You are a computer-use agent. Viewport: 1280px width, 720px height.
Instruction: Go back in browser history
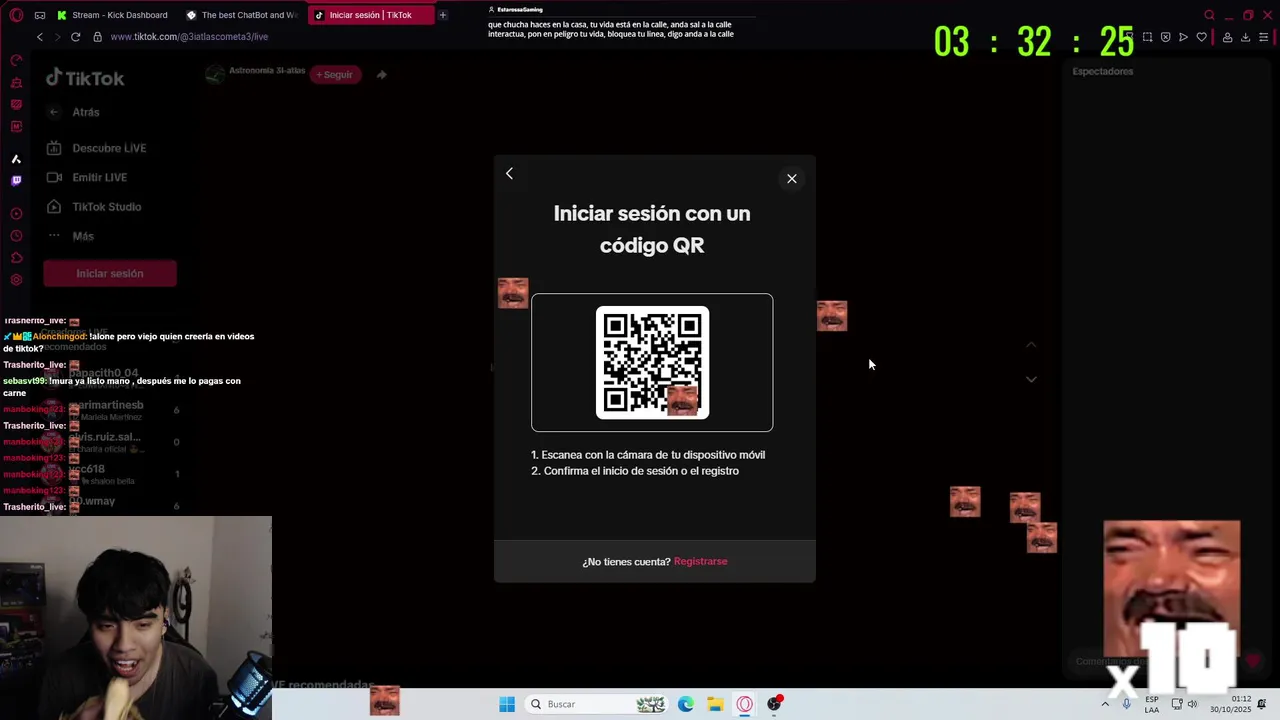pyautogui.click(x=40, y=37)
